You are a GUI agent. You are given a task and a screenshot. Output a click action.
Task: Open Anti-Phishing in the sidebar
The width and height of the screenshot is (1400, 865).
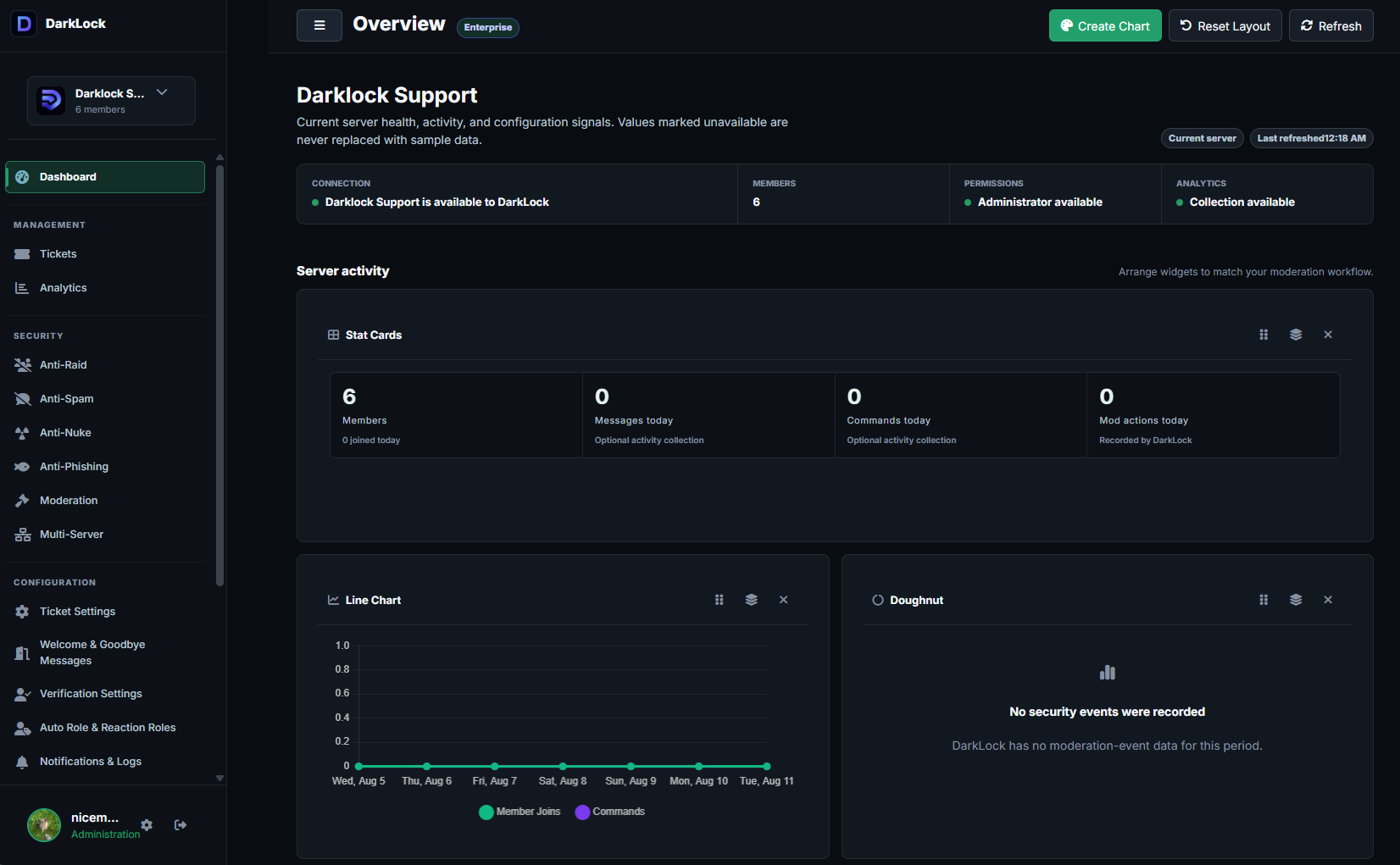[x=105, y=467]
